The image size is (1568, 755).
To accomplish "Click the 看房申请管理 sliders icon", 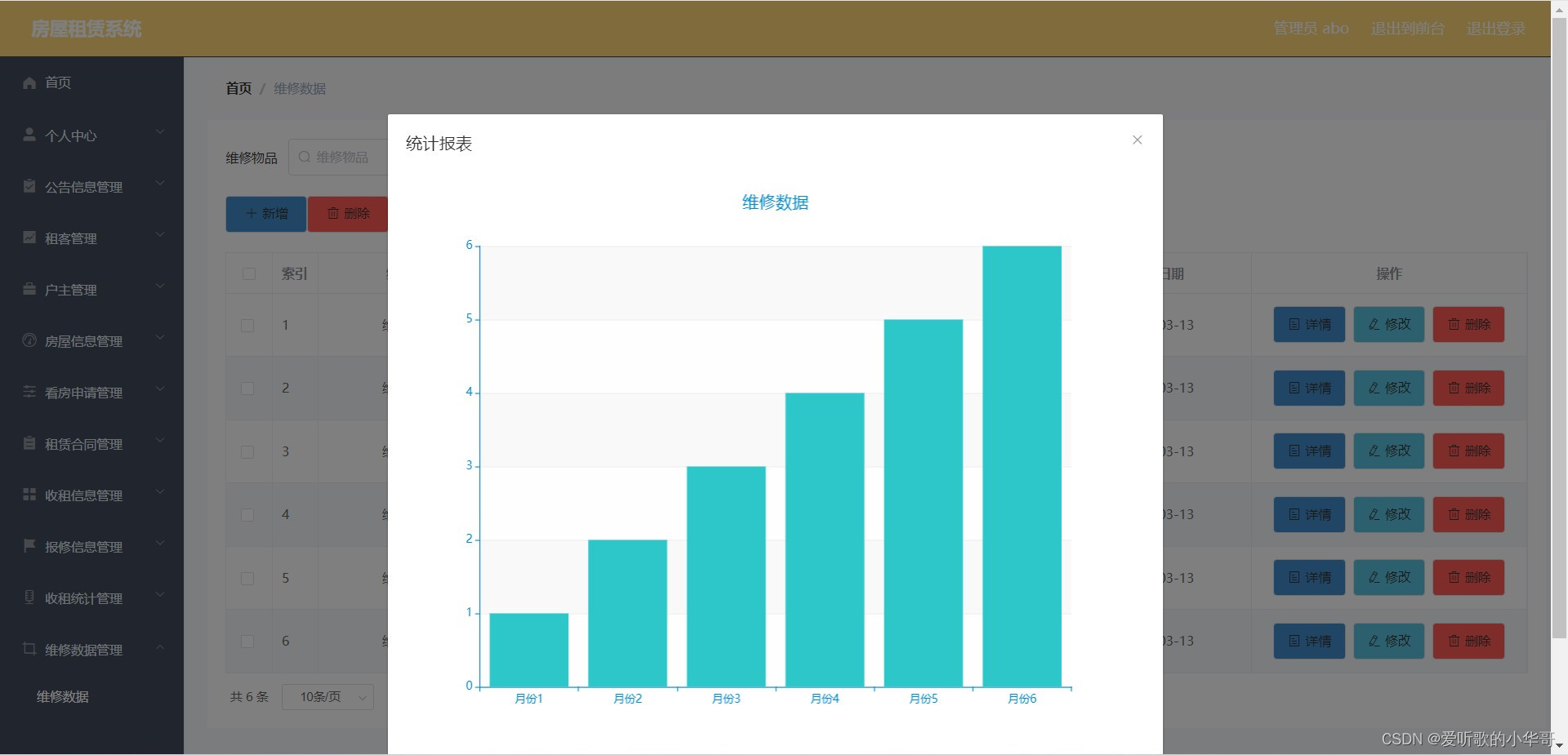I will click(x=29, y=392).
